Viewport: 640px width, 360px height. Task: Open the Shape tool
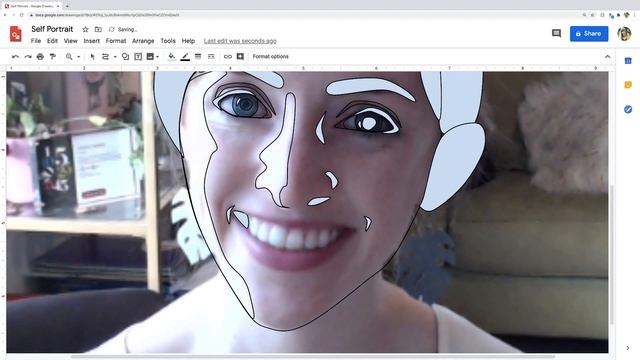[125, 57]
